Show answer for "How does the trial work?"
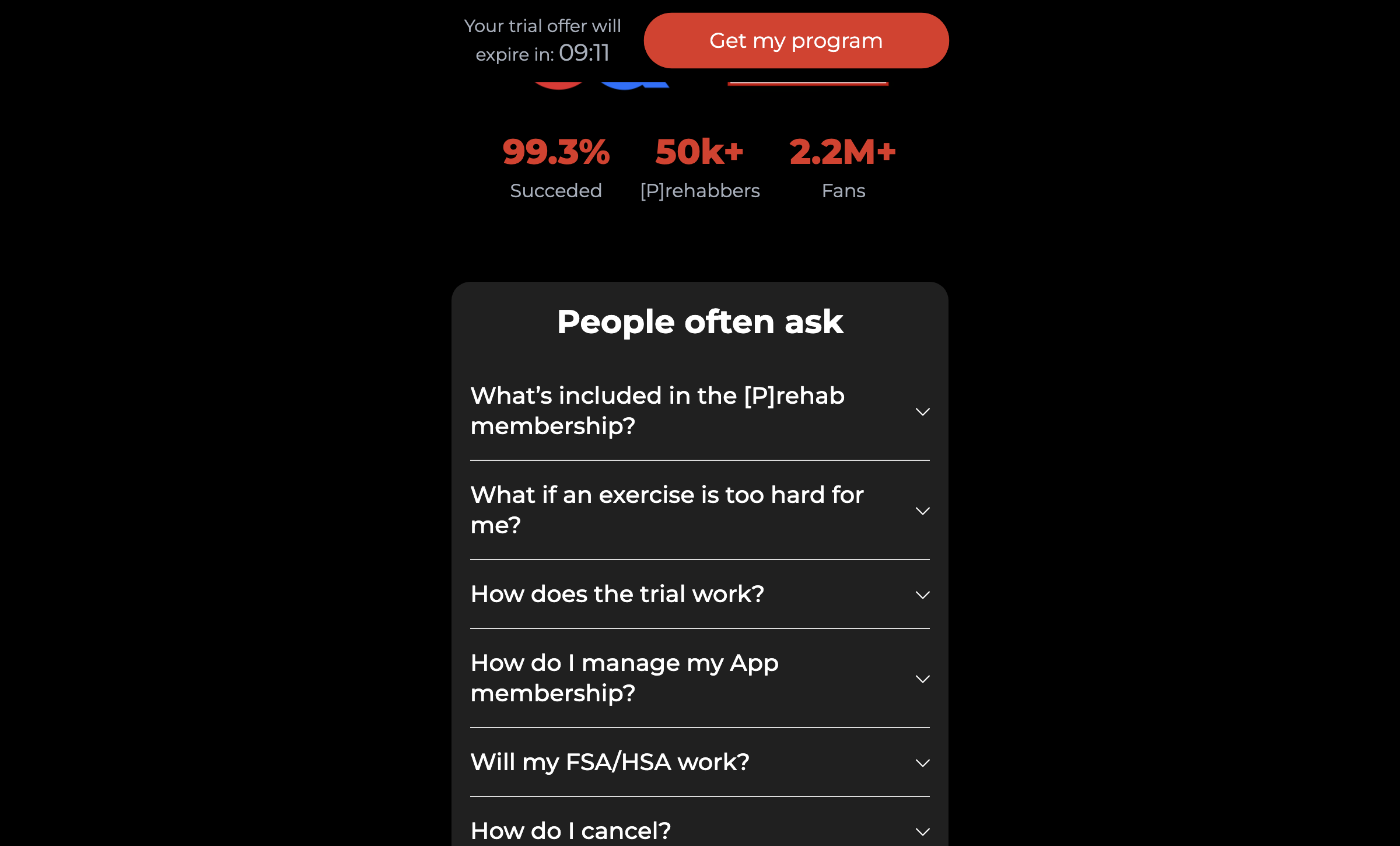 700,594
